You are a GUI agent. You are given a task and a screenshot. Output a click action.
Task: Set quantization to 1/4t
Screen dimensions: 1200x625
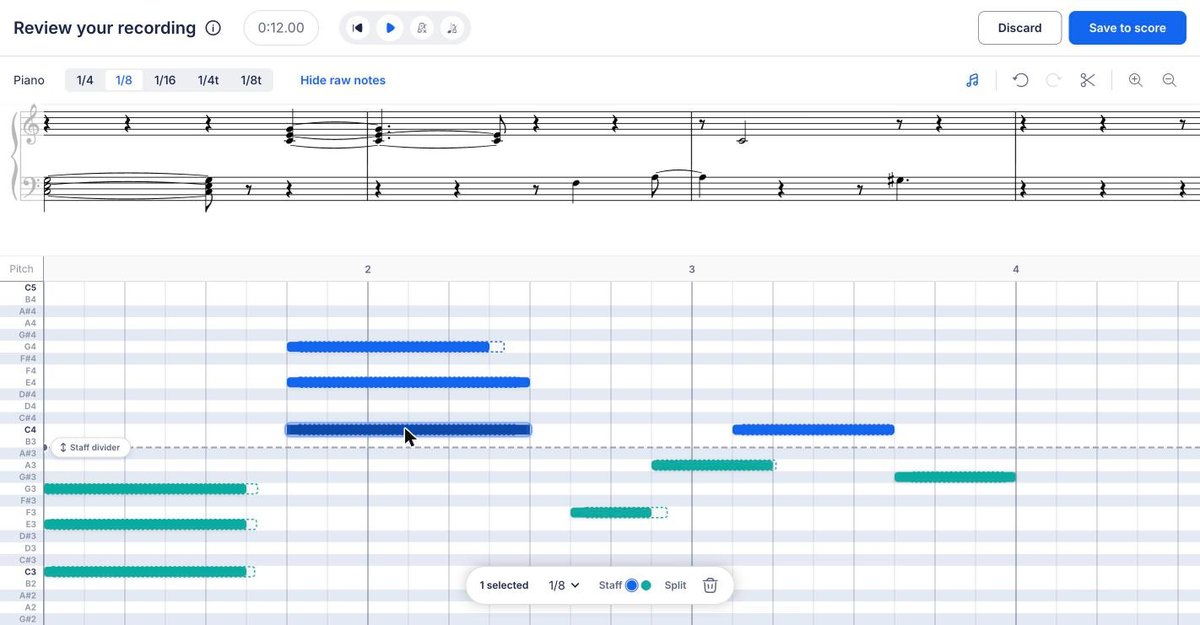coord(208,80)
